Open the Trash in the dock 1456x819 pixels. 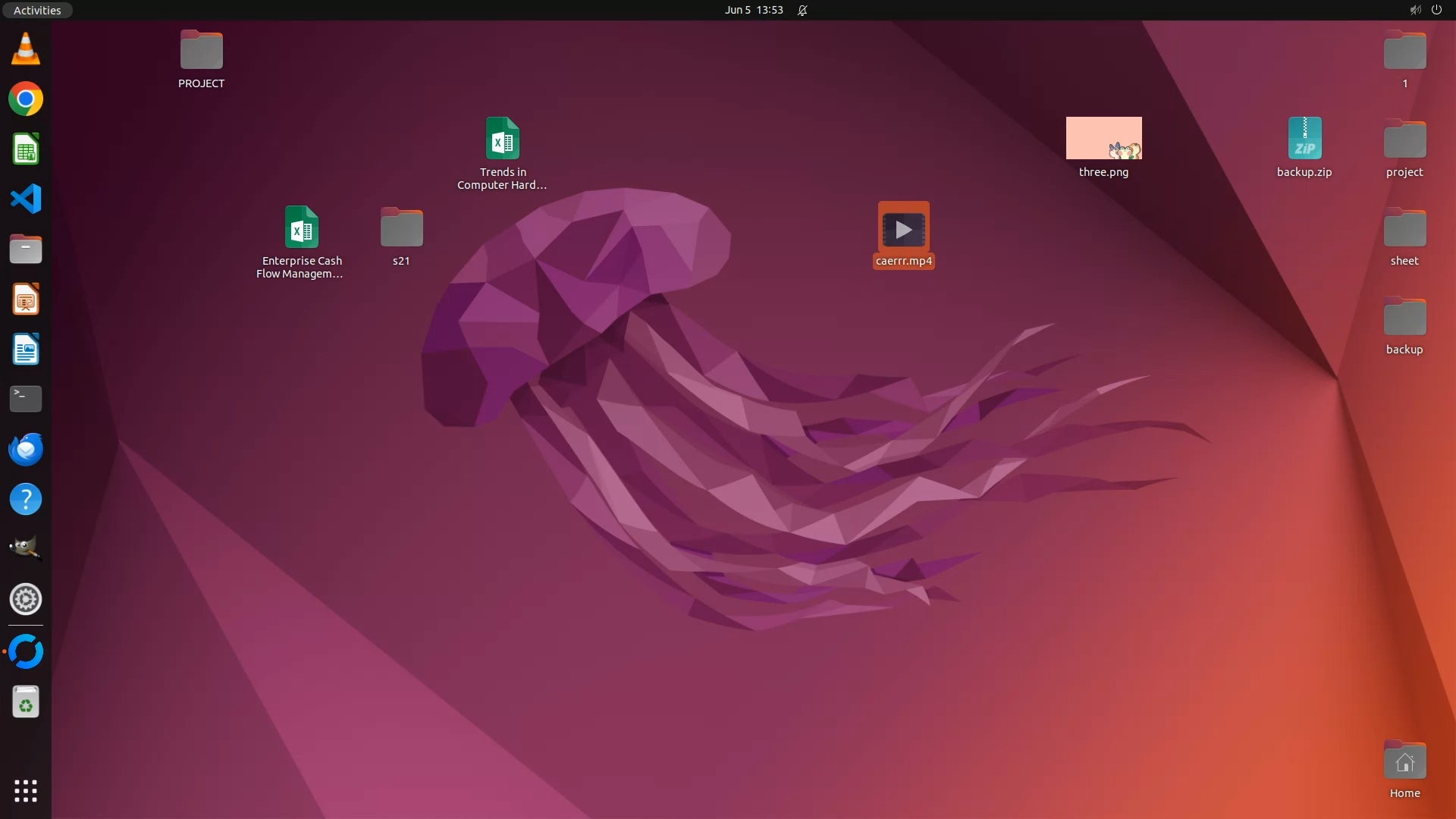point(26,702)
